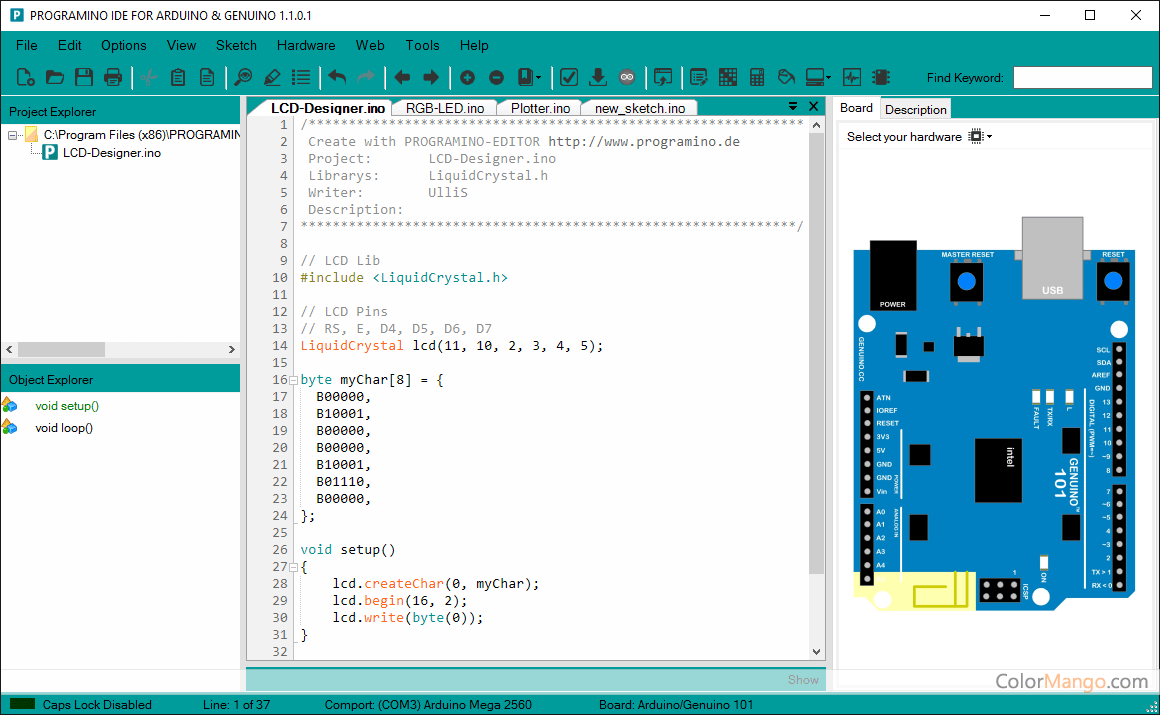The image size is (1160, 715).
Task: Upload the sketch to the board
Action: pos(598,77)
